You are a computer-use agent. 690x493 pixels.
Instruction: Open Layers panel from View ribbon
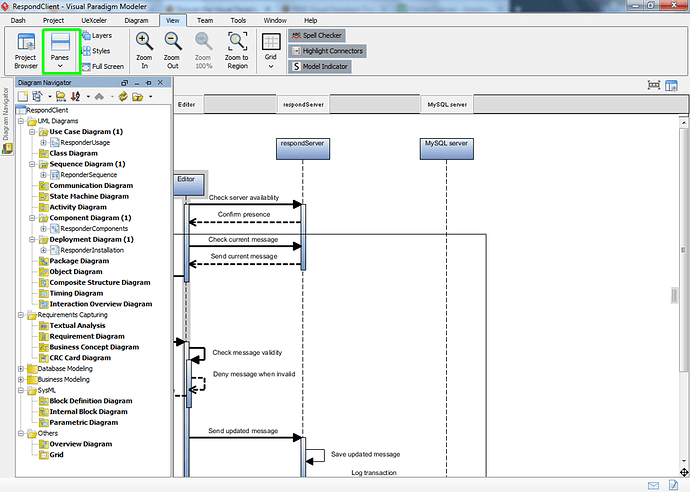(x=97, y=36)
